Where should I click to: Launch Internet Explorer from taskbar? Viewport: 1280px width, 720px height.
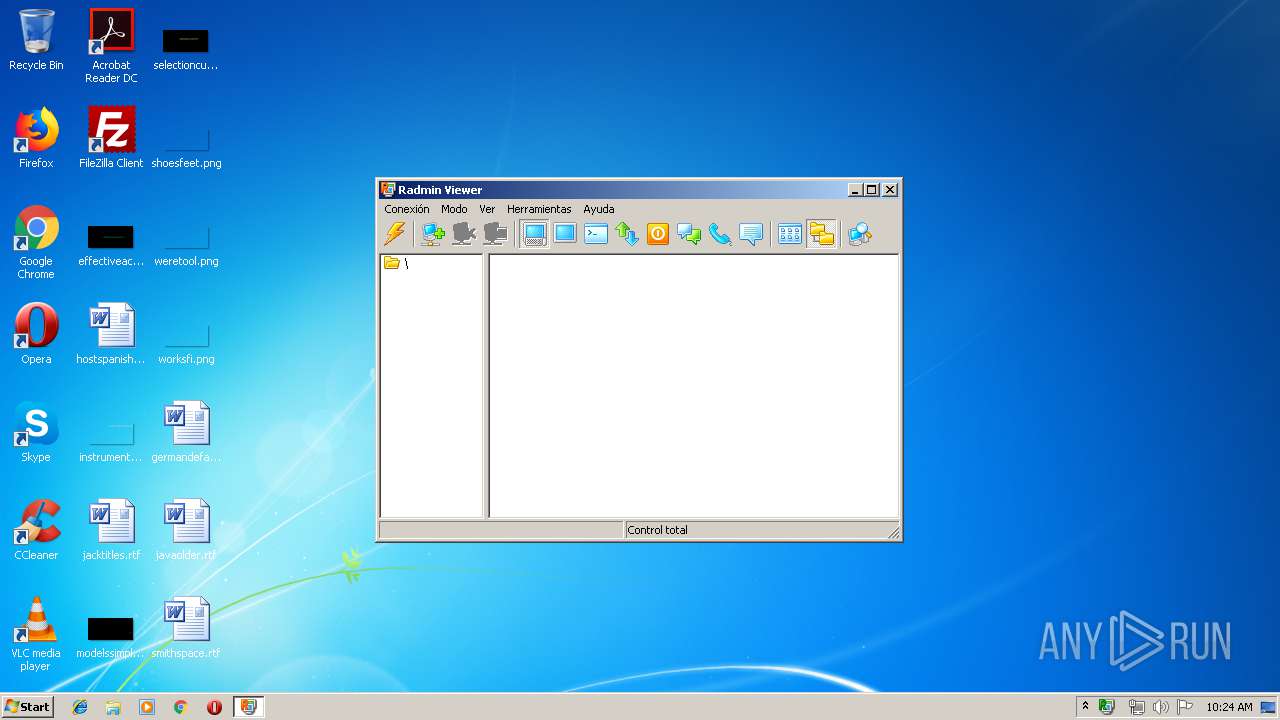point(80,707)
